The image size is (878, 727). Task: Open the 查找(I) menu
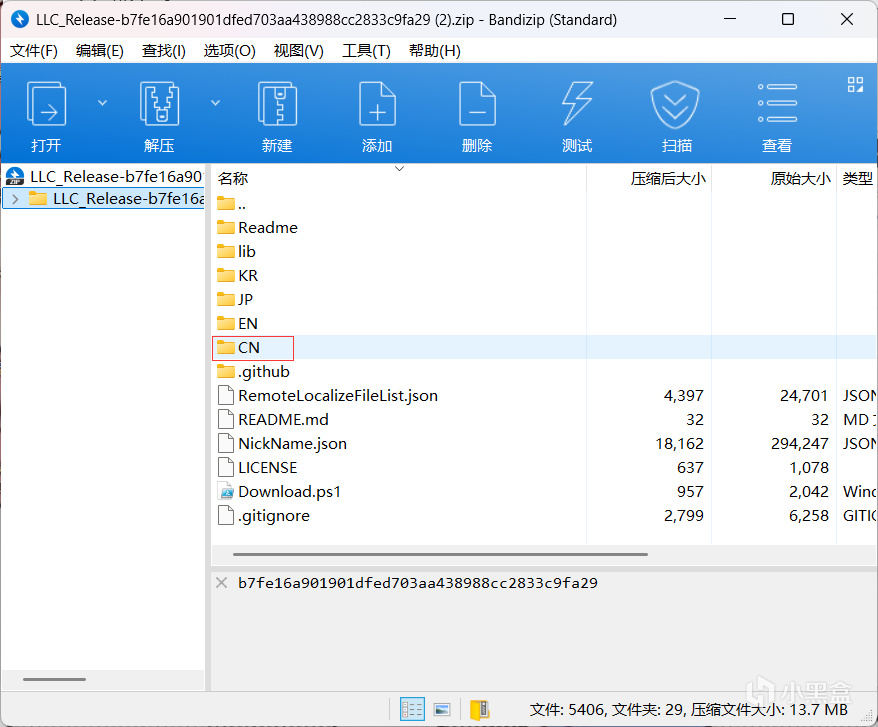pyautogui.click(x=164, y=51)
